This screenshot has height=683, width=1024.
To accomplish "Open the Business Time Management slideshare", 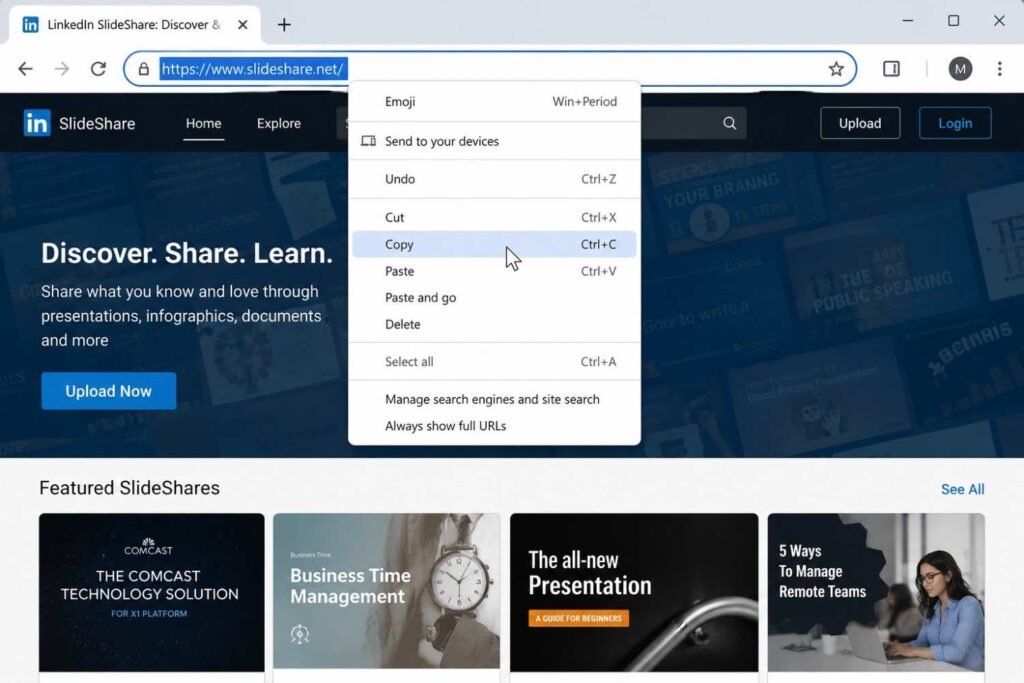I will point(387,591).
